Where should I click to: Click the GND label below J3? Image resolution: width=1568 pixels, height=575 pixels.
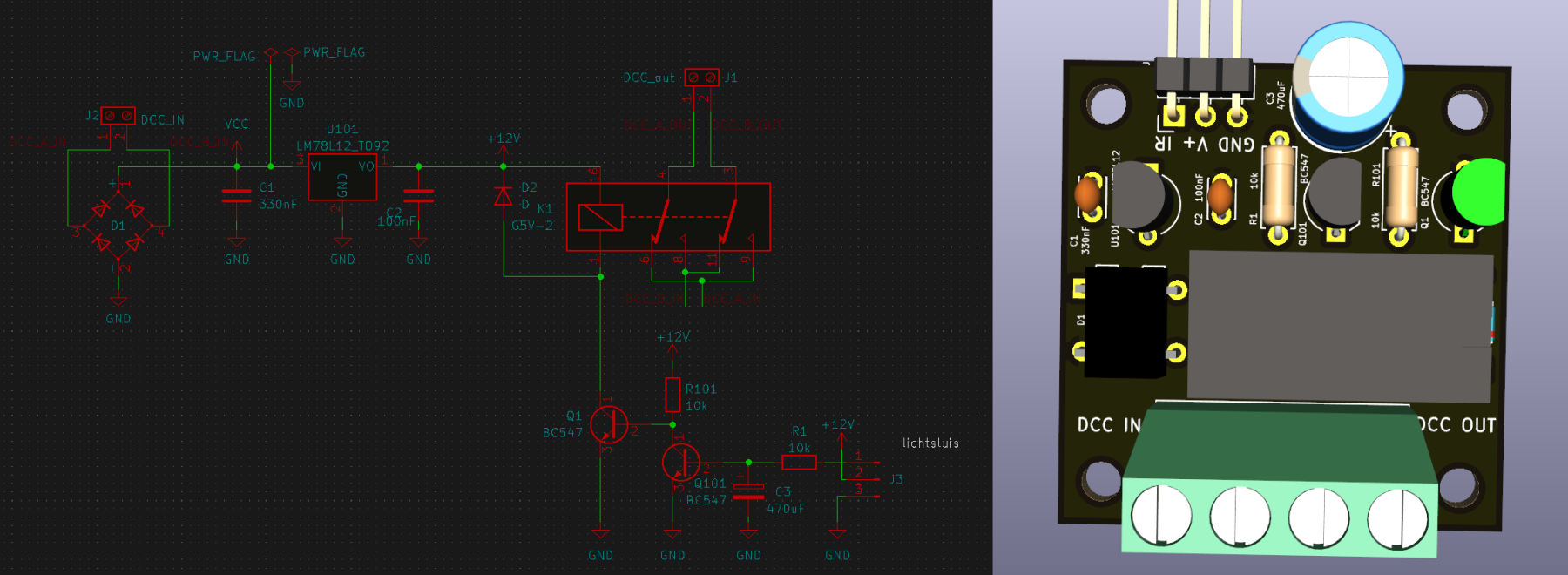[837, 555]
